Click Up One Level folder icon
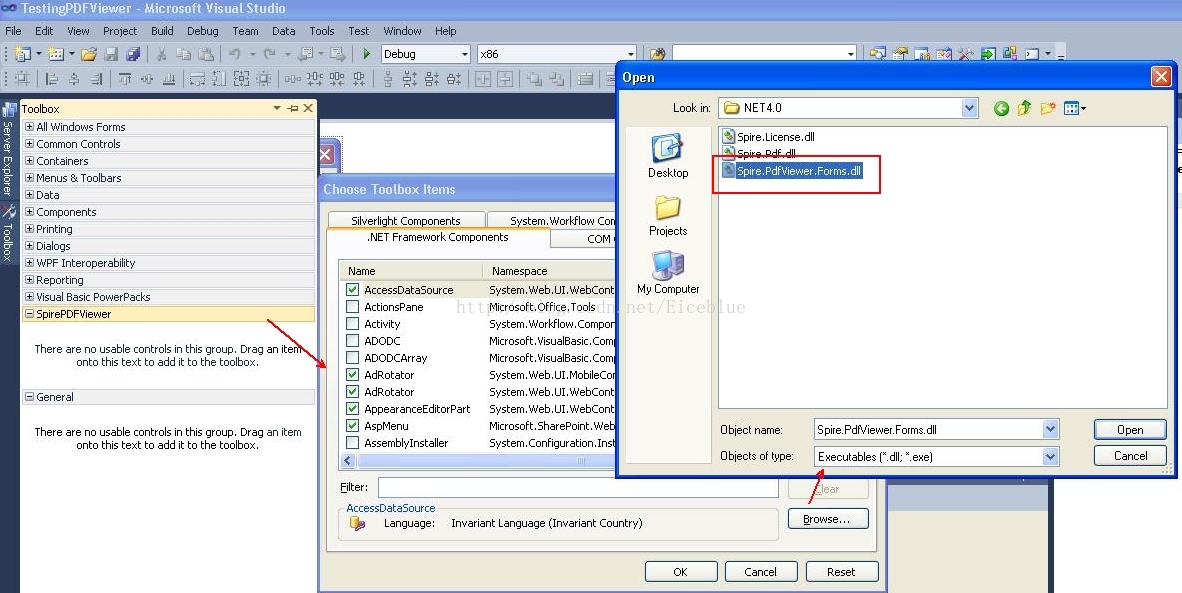The height and width of the screenshot is (593, 1182). pos(1024,108)
